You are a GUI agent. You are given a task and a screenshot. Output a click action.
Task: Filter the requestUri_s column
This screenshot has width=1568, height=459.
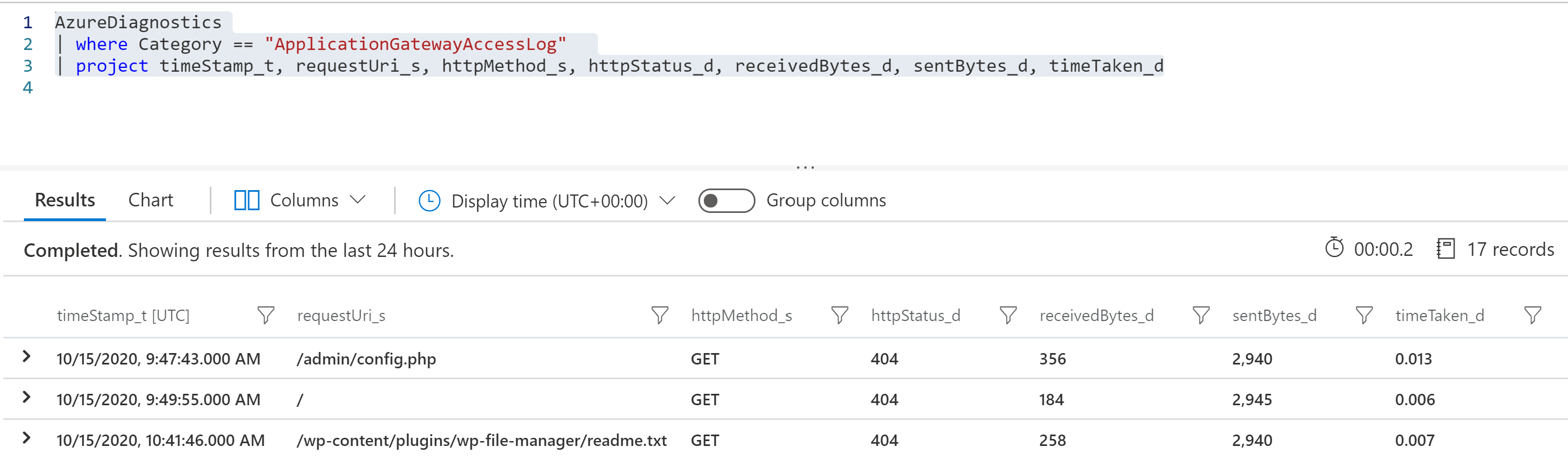(x=659, y=316)
